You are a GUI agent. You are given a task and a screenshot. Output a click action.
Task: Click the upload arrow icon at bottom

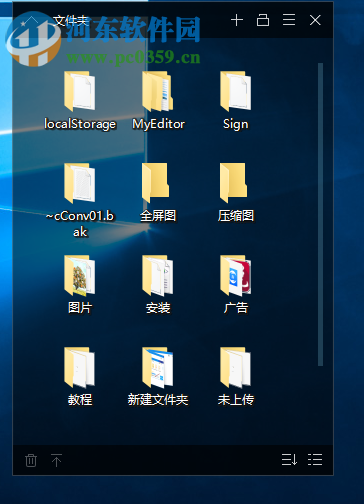56,460
